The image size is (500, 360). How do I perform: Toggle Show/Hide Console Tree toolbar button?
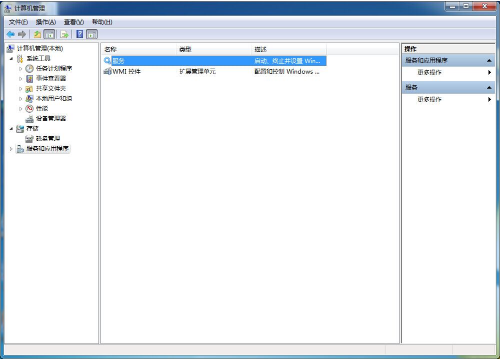(x=49, y=34)
